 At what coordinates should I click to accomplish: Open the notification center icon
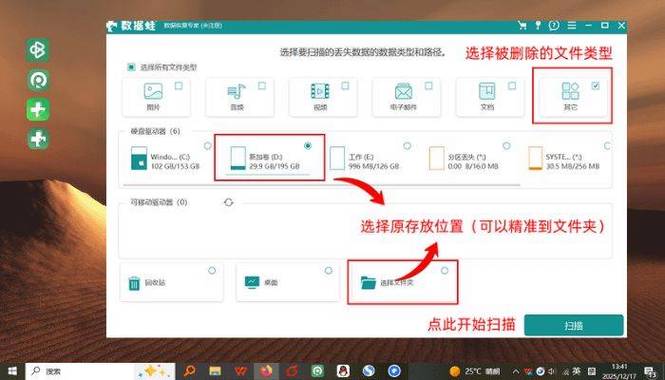coord(651,372)
